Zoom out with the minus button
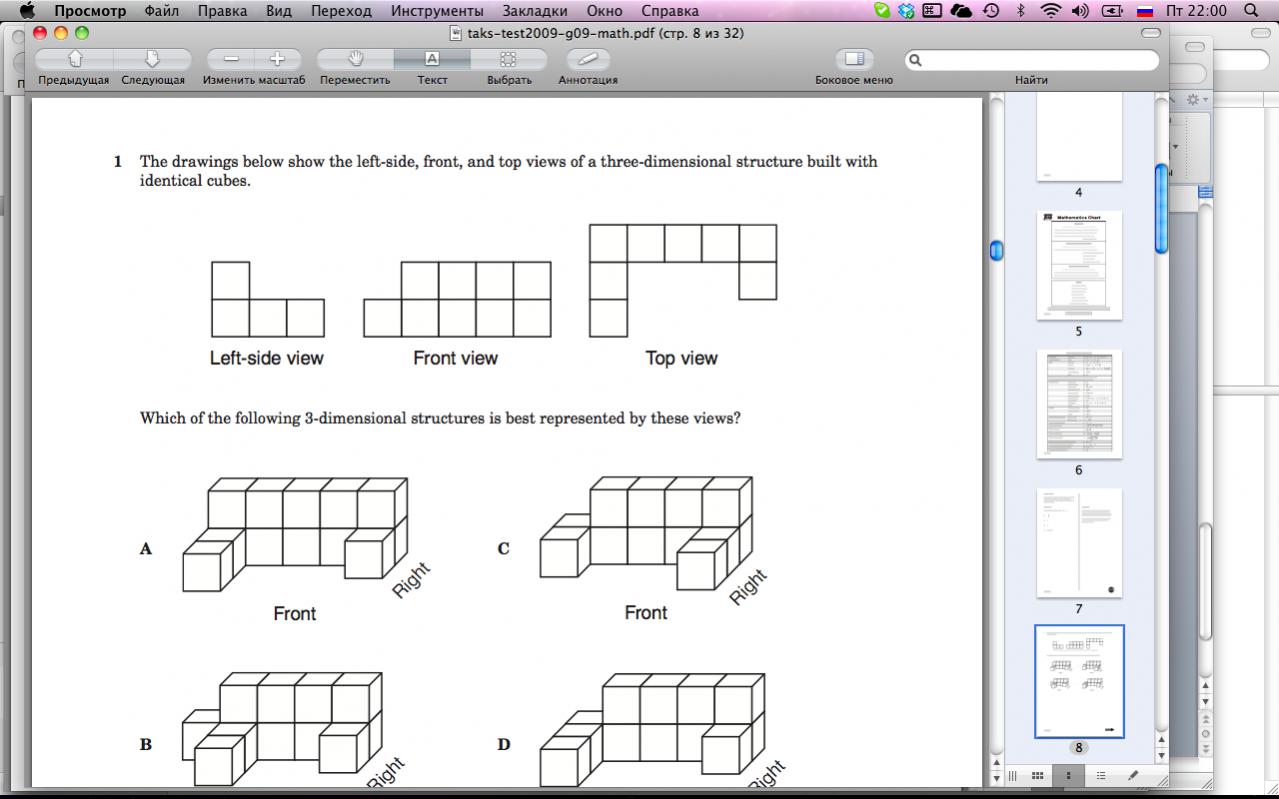Image resolution: width=1279 pixels, height=799 pixels. (231, 59)
